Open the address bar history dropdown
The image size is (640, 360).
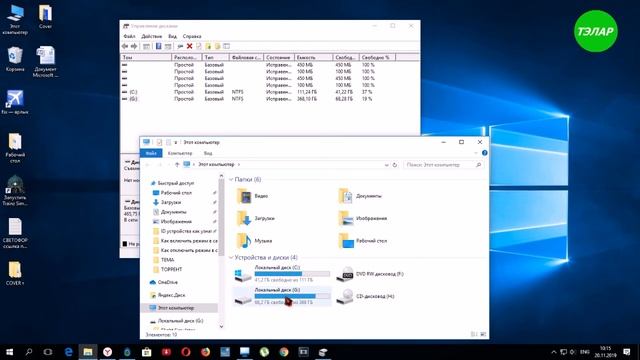pos(386,165)
